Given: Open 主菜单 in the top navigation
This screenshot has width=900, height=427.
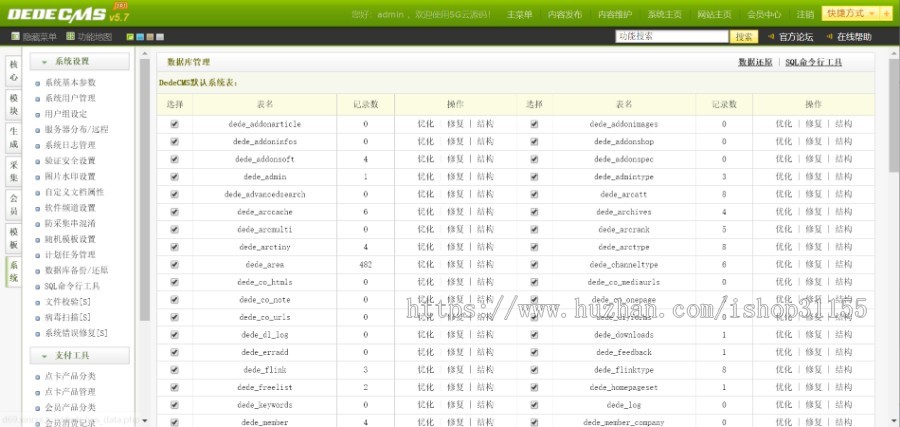Looking at the screenshot, I should [519, 15].
